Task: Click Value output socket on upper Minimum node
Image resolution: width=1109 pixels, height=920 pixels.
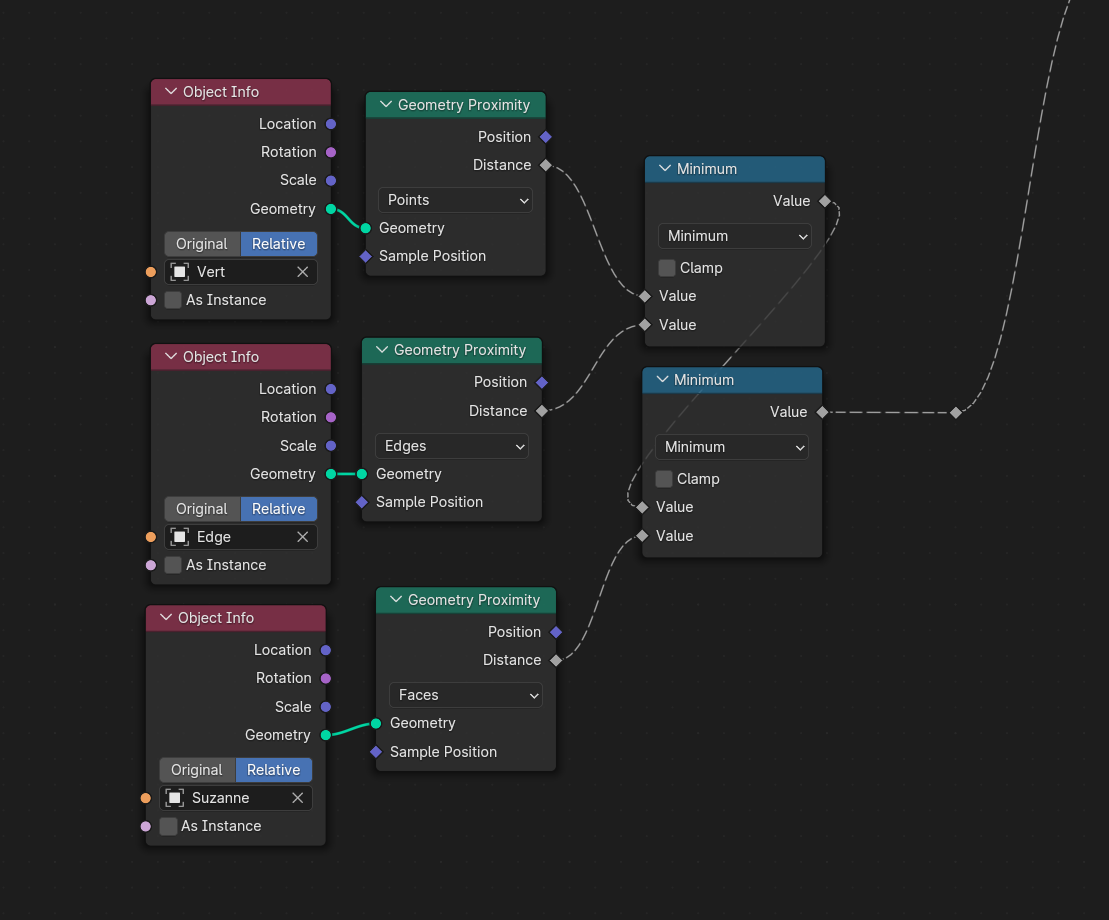Action: (x=825, y=202)
